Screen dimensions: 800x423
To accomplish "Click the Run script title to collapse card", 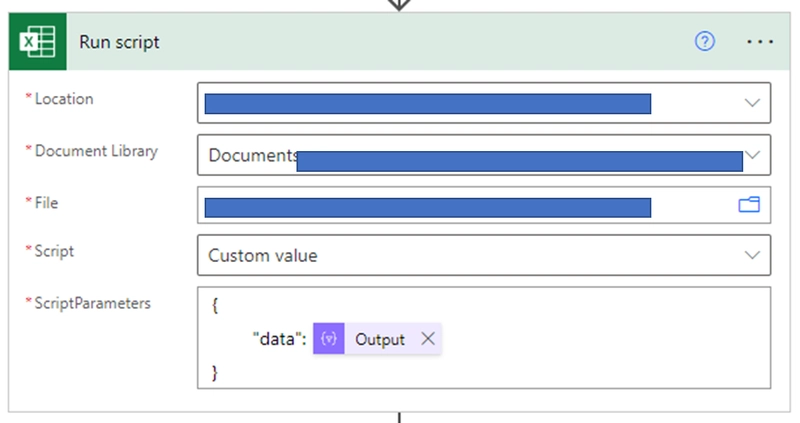I will click(119, 42).
